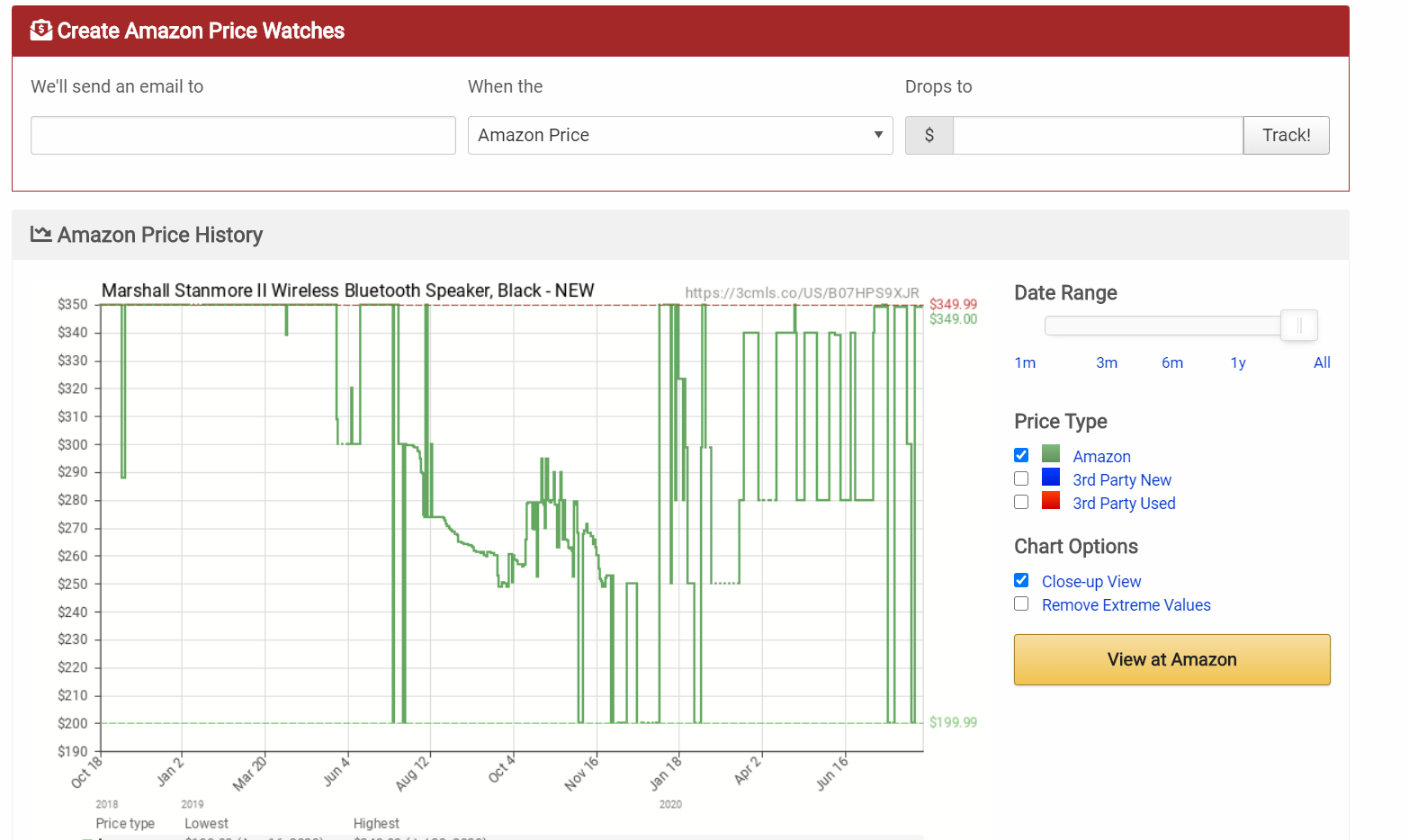Click the Remove Extreme Values label
The image size is (1409, 840).
1126,605
